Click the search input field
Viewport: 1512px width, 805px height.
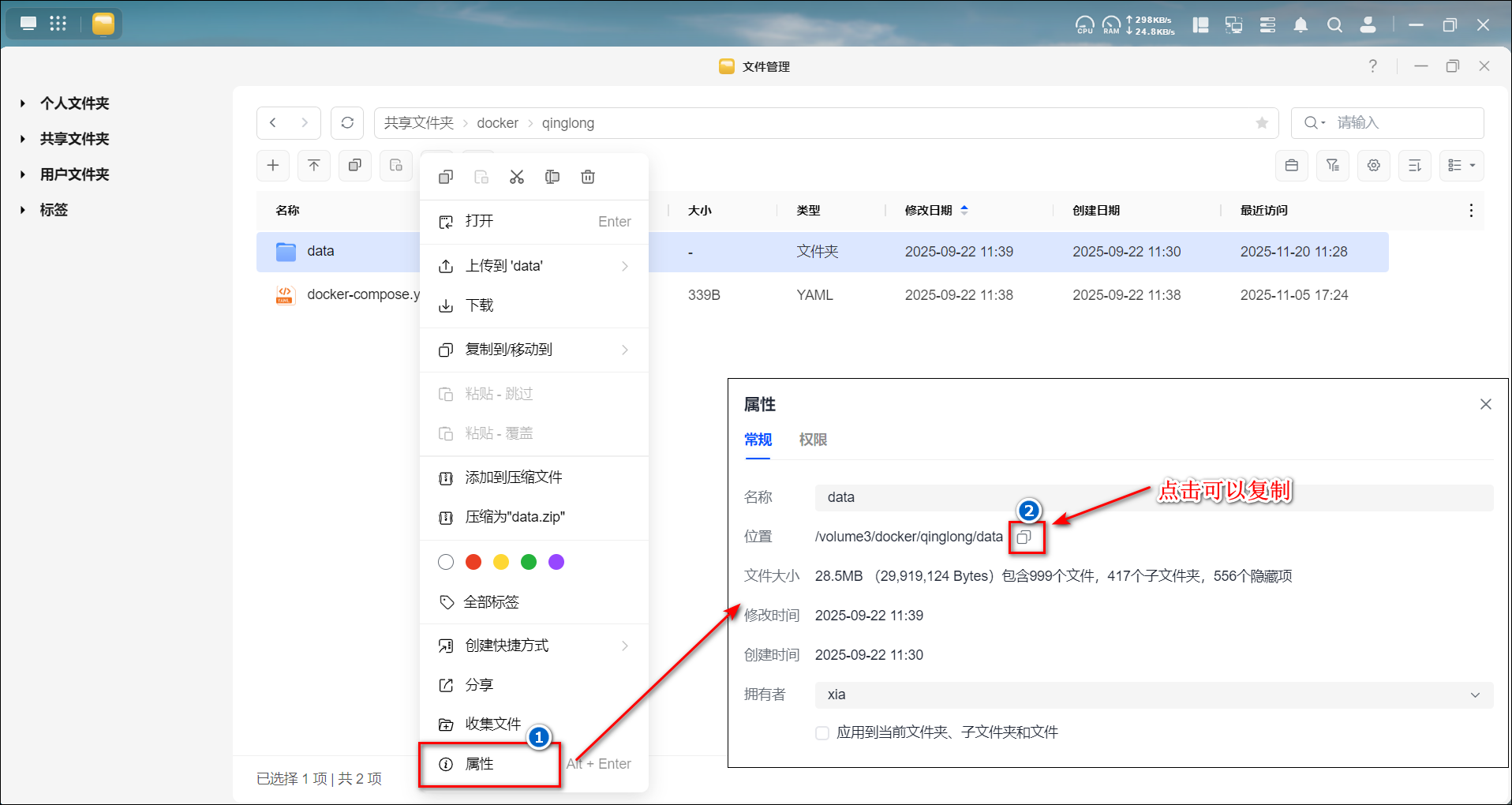click(1405, 123)
